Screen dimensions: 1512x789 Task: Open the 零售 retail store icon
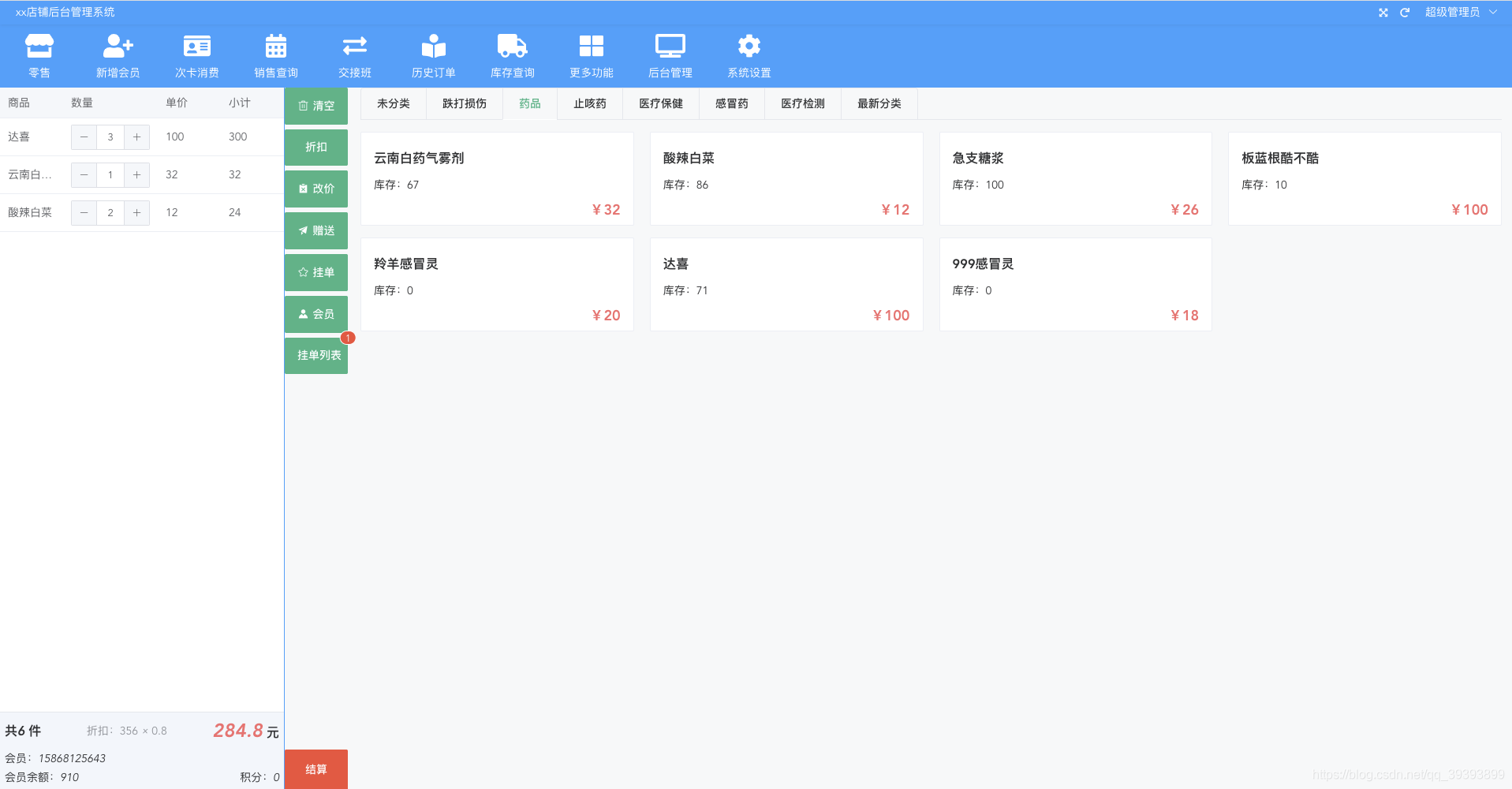pyautogui.click(x=39, y=46)
